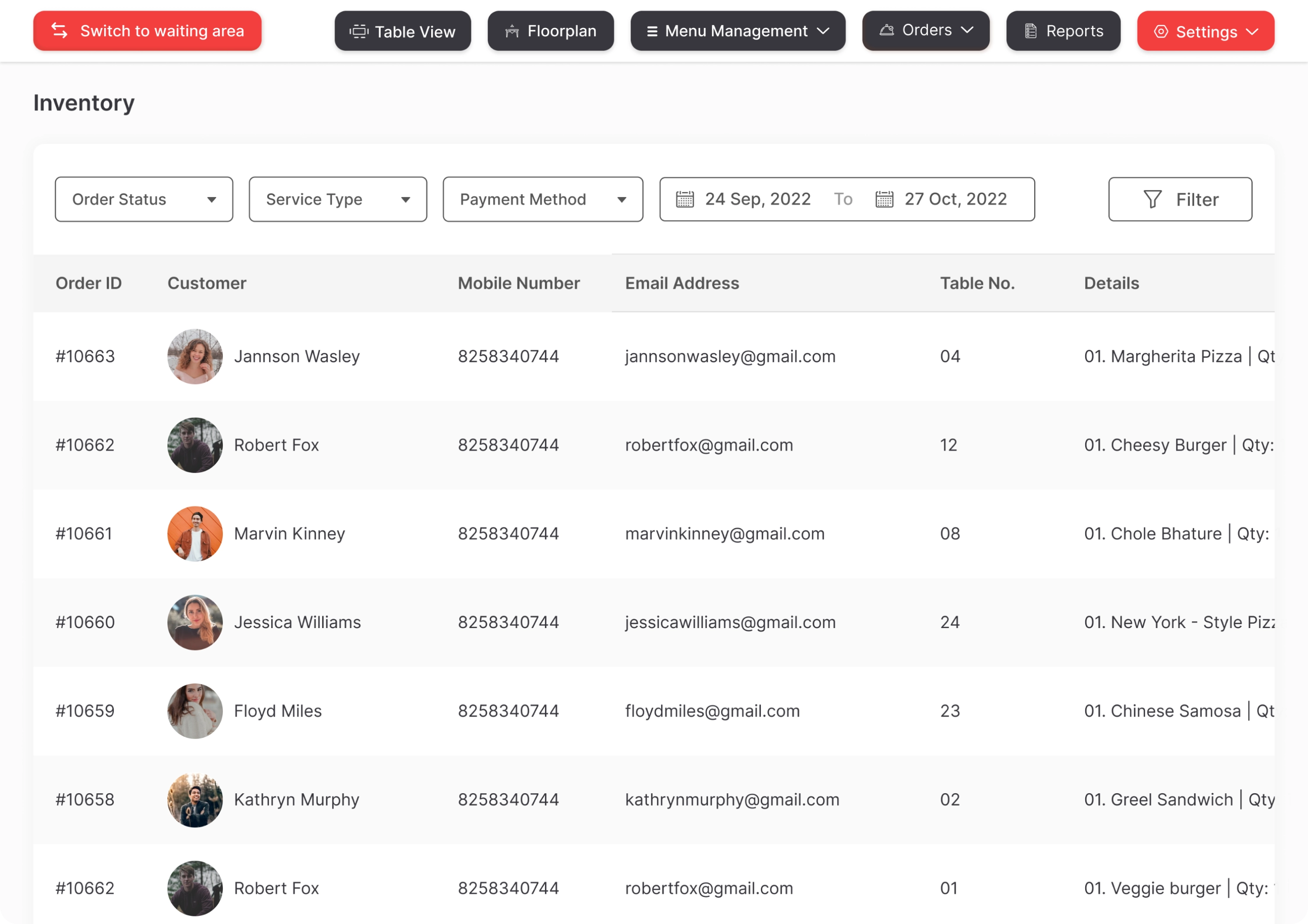Click the Orders dish icon
1308x924 pixels.
click(x=886, y=30)
